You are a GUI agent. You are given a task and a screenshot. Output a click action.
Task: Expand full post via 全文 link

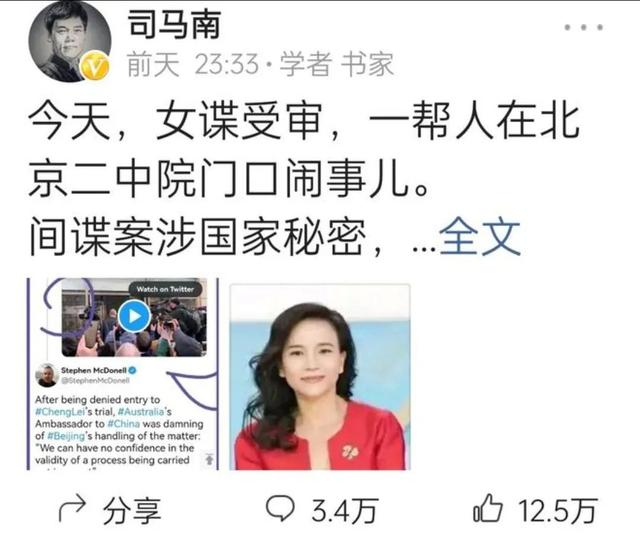point(480,237)
